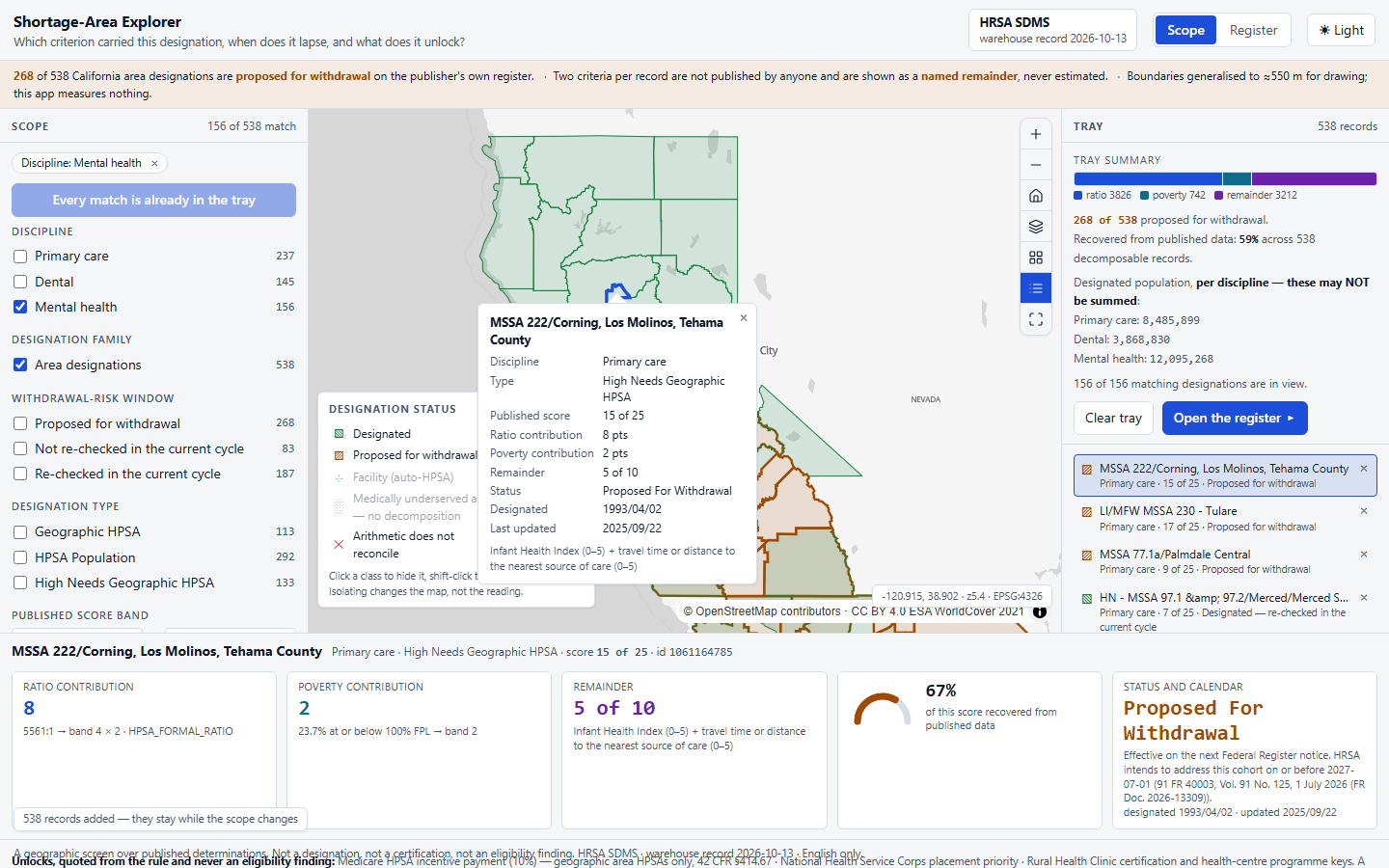Click the ratio segment of tray summary bar
Image resolution: width=1389 pixels, height=868 pixels.
coord(1148,178)
